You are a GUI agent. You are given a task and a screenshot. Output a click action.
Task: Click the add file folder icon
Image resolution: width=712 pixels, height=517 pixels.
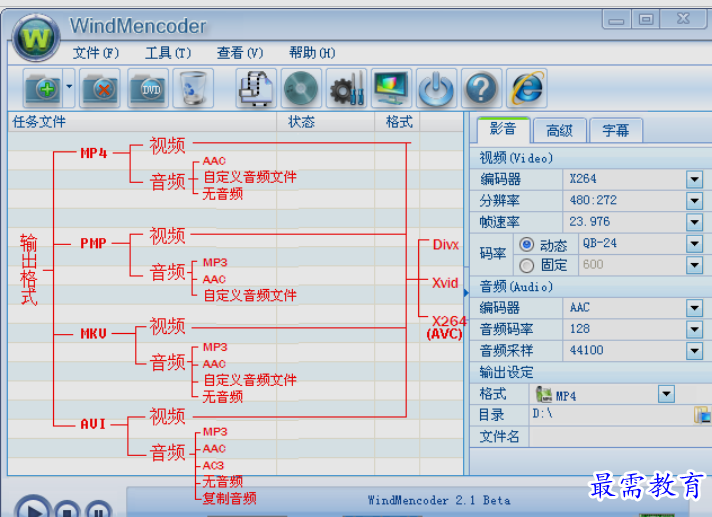point(43,88)
